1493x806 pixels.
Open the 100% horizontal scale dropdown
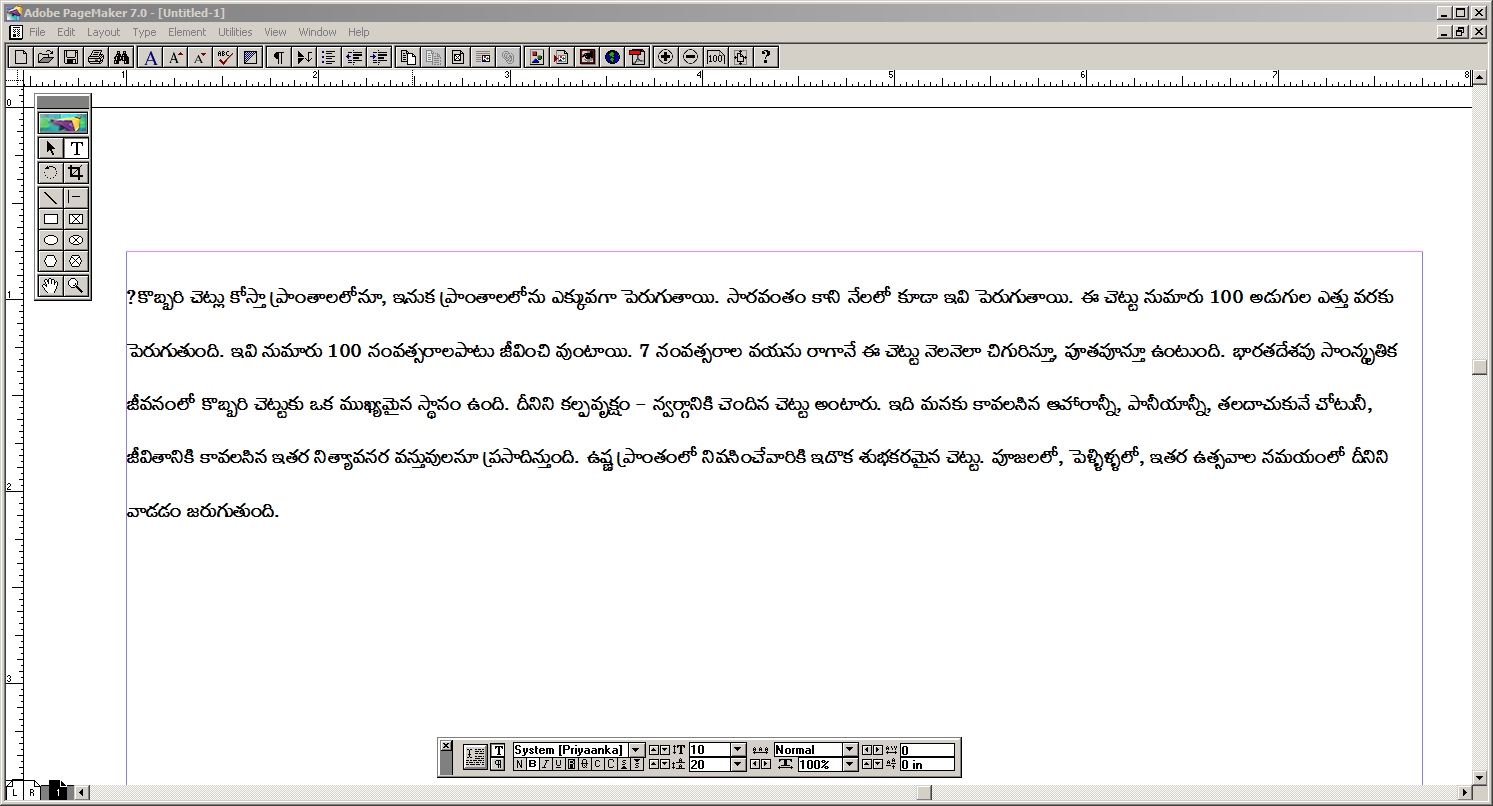click(850, 764)
